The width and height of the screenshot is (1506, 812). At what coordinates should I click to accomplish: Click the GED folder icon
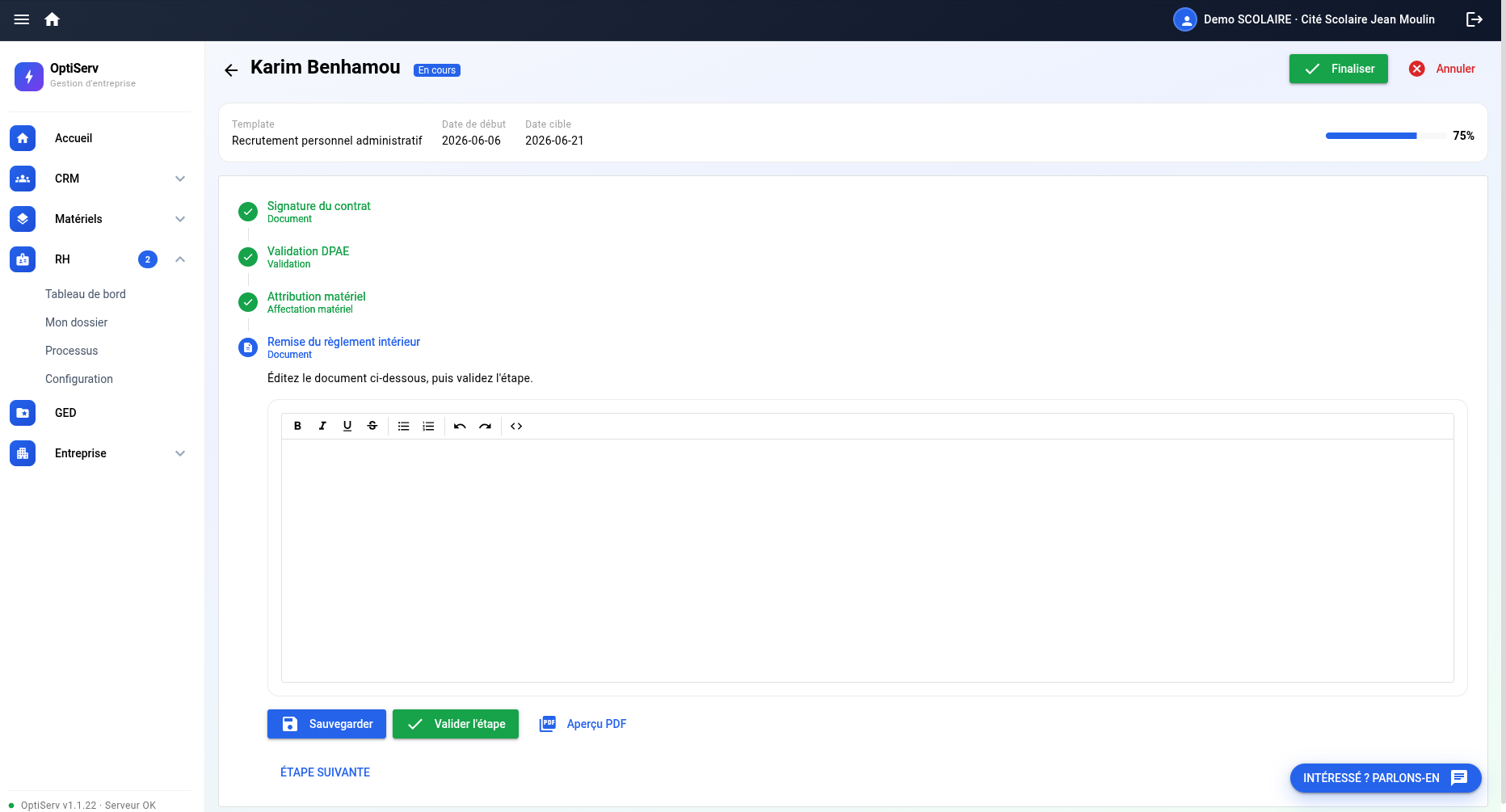(x=23, y=413)
